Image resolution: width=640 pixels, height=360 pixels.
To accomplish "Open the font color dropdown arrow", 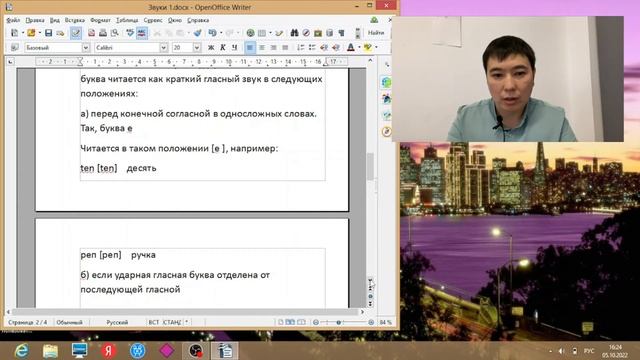I will click(x=359, y=48).
